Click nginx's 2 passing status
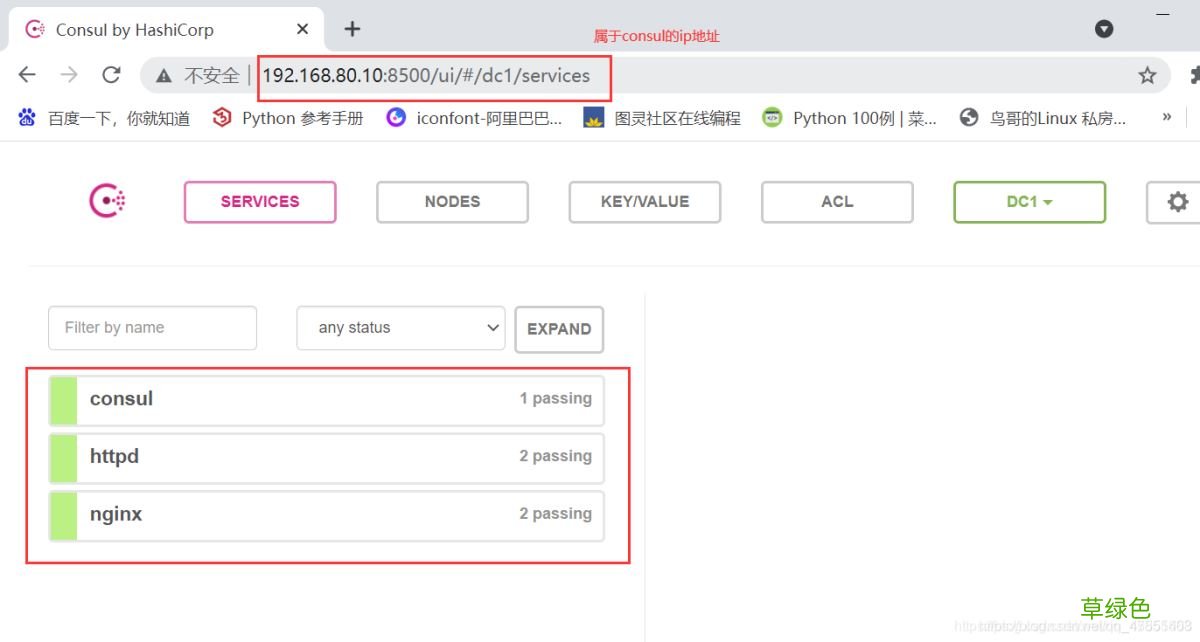The image size is (1200, 642). pos(556,514)
